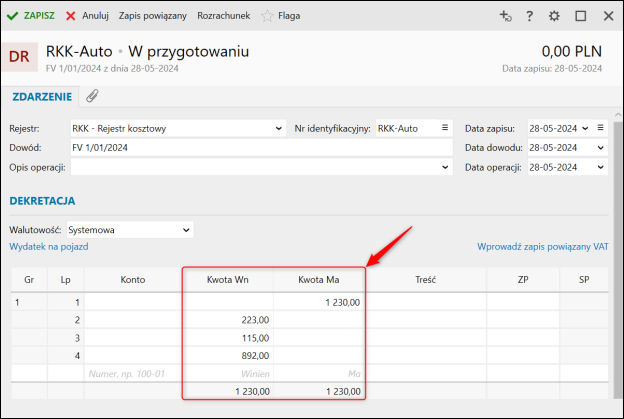Click the Kwota Wn column header

click(x=228, y=280)
